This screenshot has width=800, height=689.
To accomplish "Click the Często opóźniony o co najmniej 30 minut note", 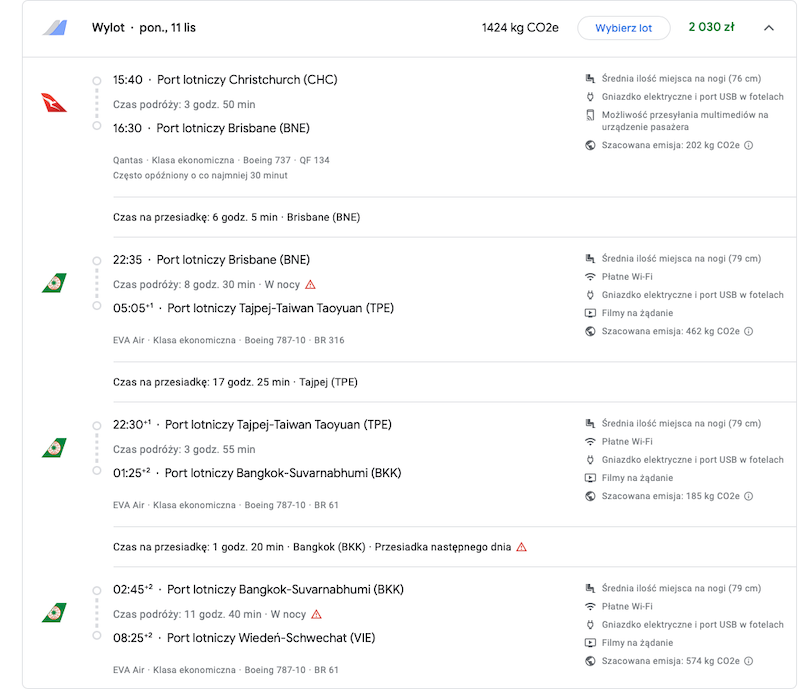I will click(200, 176).
